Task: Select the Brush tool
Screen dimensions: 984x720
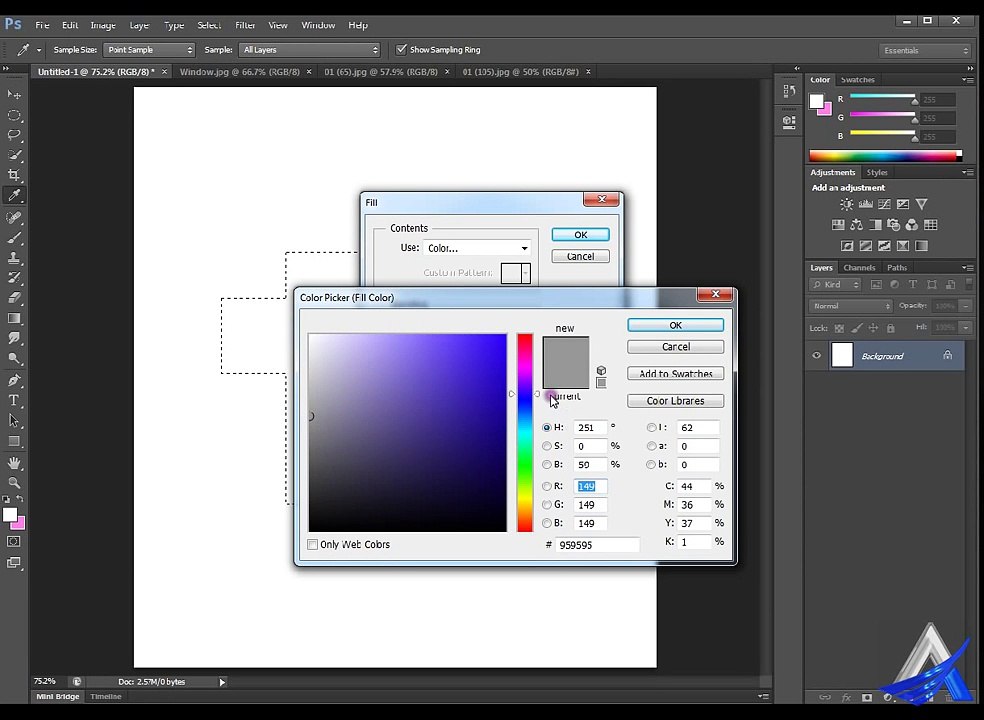Action: (14, 237)
